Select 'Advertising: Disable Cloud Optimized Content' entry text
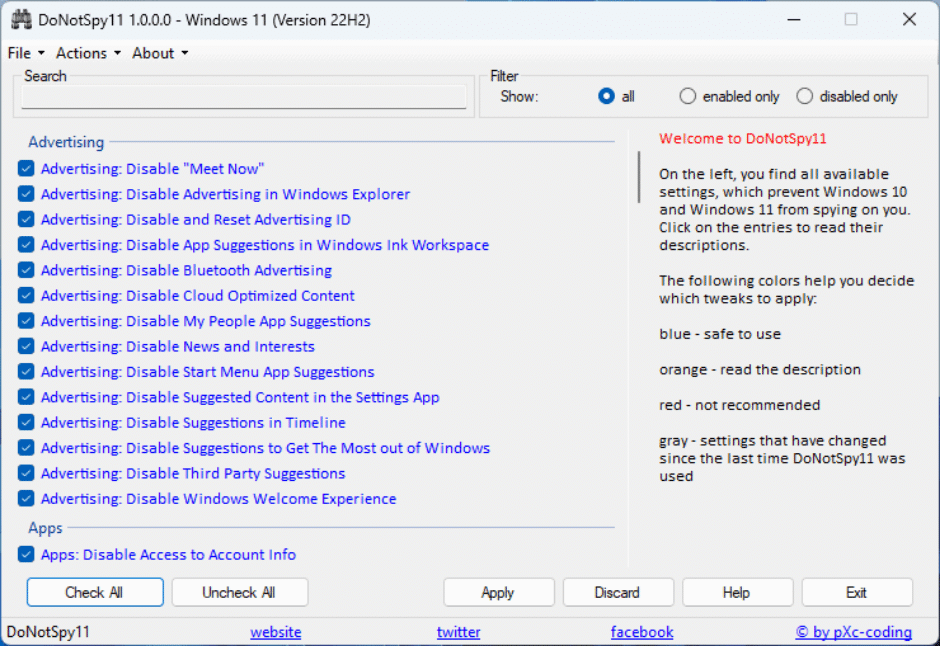940x646 pixels. 198,295
